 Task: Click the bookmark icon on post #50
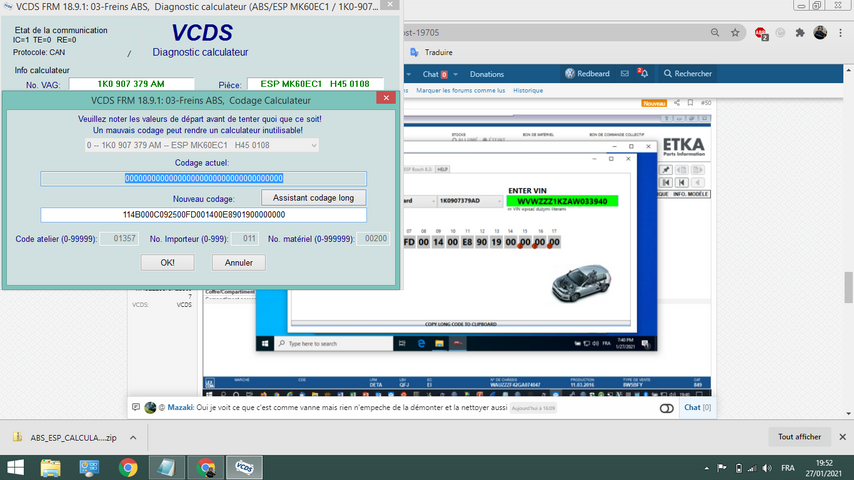690,102
